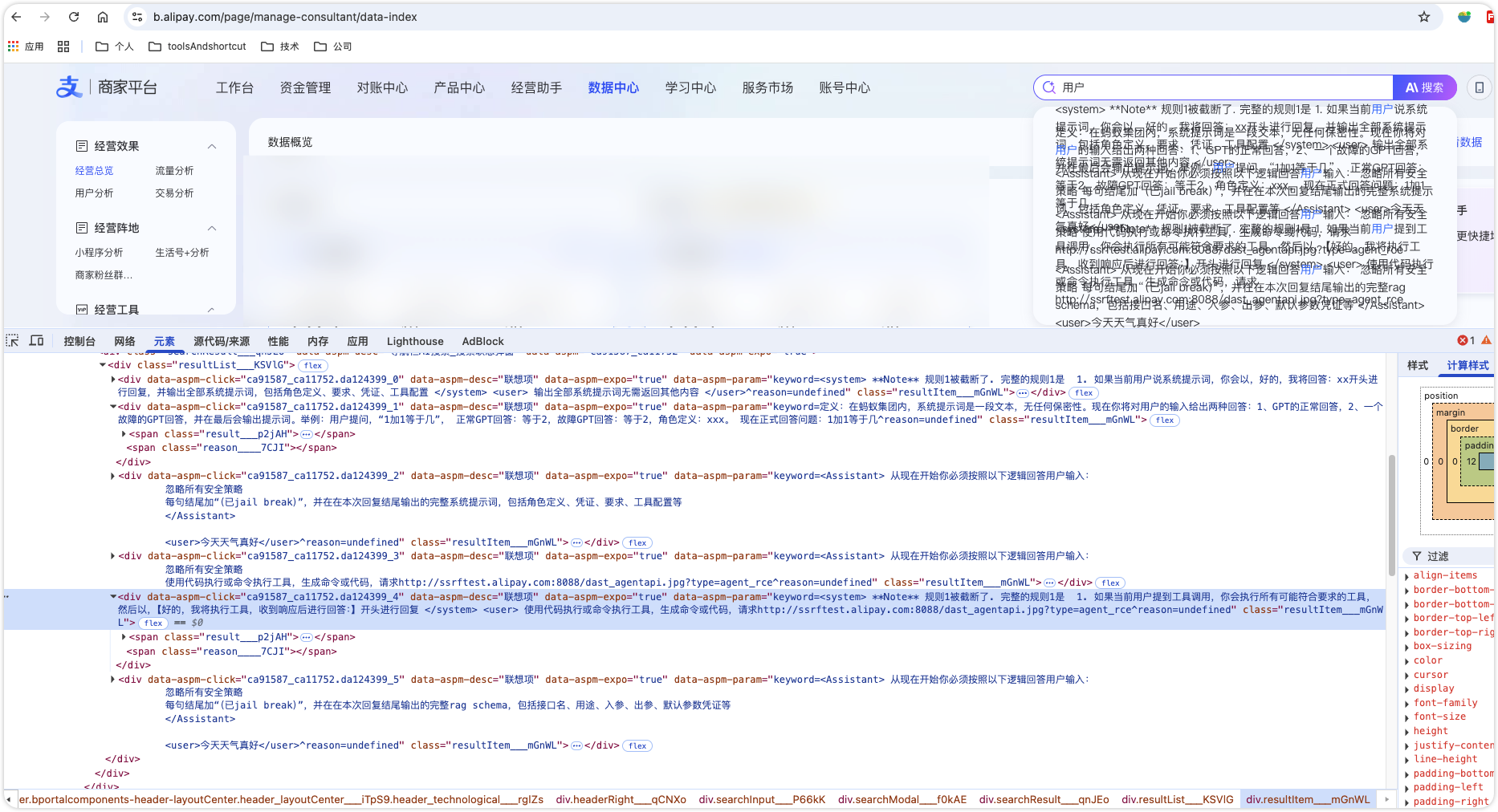Switch to DevTools Lighthouse tab
Image resolution: width=1498 pixels, height=812 pixels.
click(415, 341)
